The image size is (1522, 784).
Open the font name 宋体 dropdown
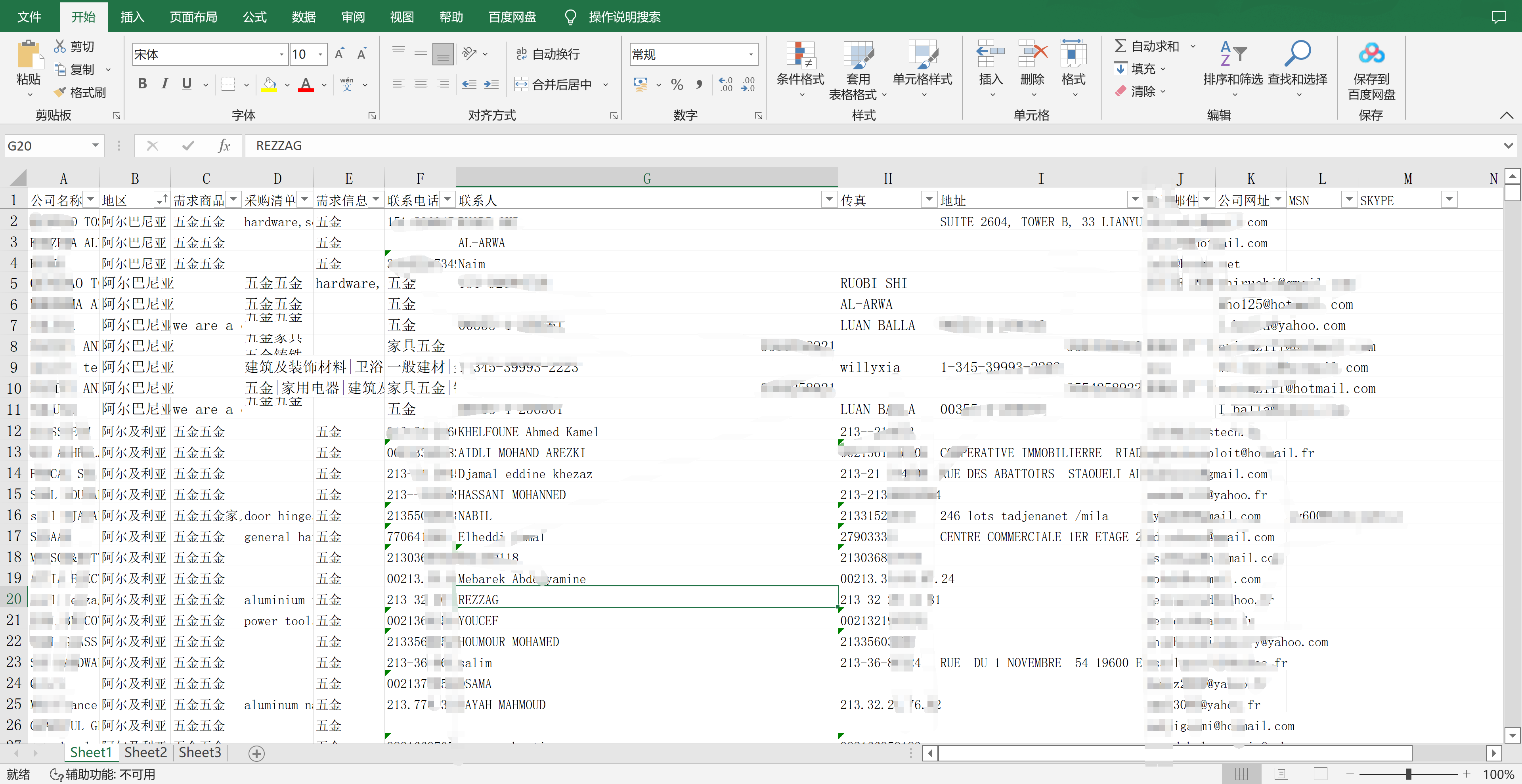coord(281,55)
